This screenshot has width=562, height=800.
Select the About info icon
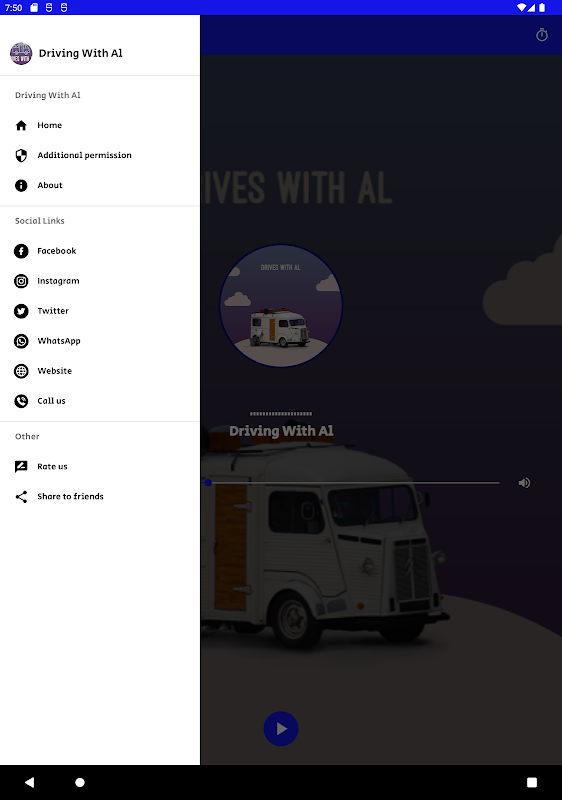(21, 185)
